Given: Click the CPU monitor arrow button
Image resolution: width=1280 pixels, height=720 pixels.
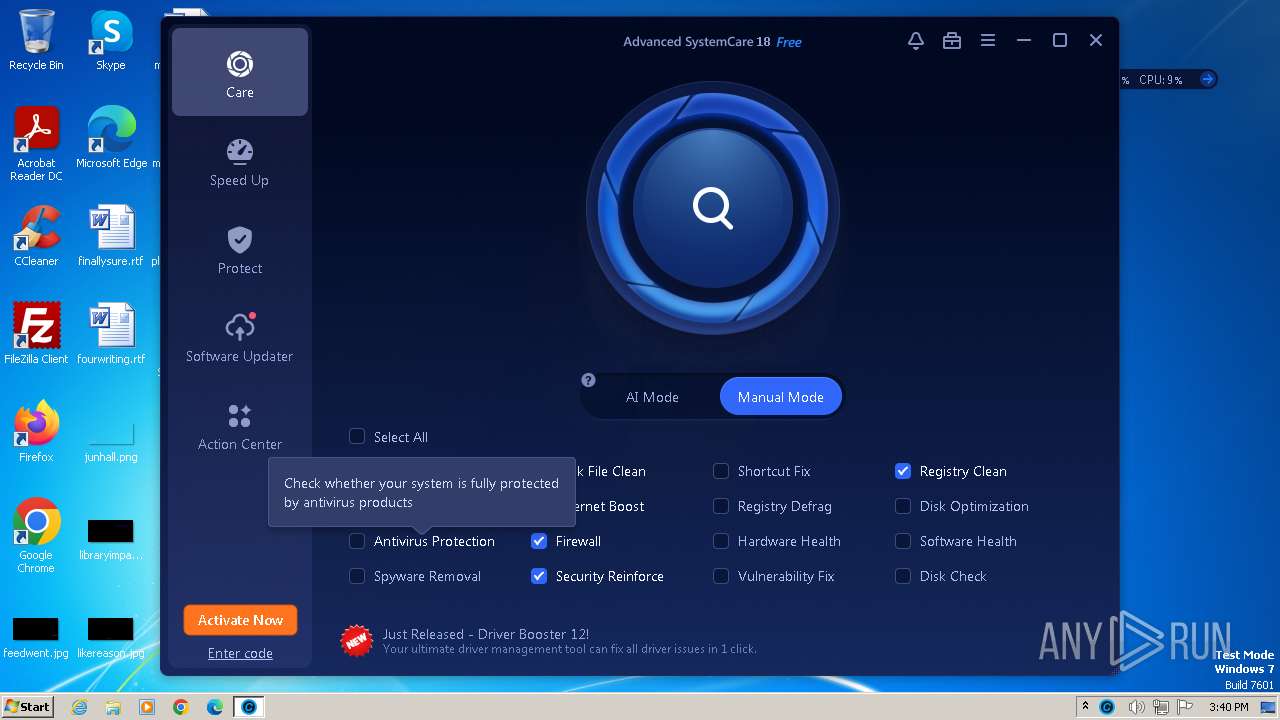Looking at the screenshot, I should pyautogui.click(x=1207, y=79).
